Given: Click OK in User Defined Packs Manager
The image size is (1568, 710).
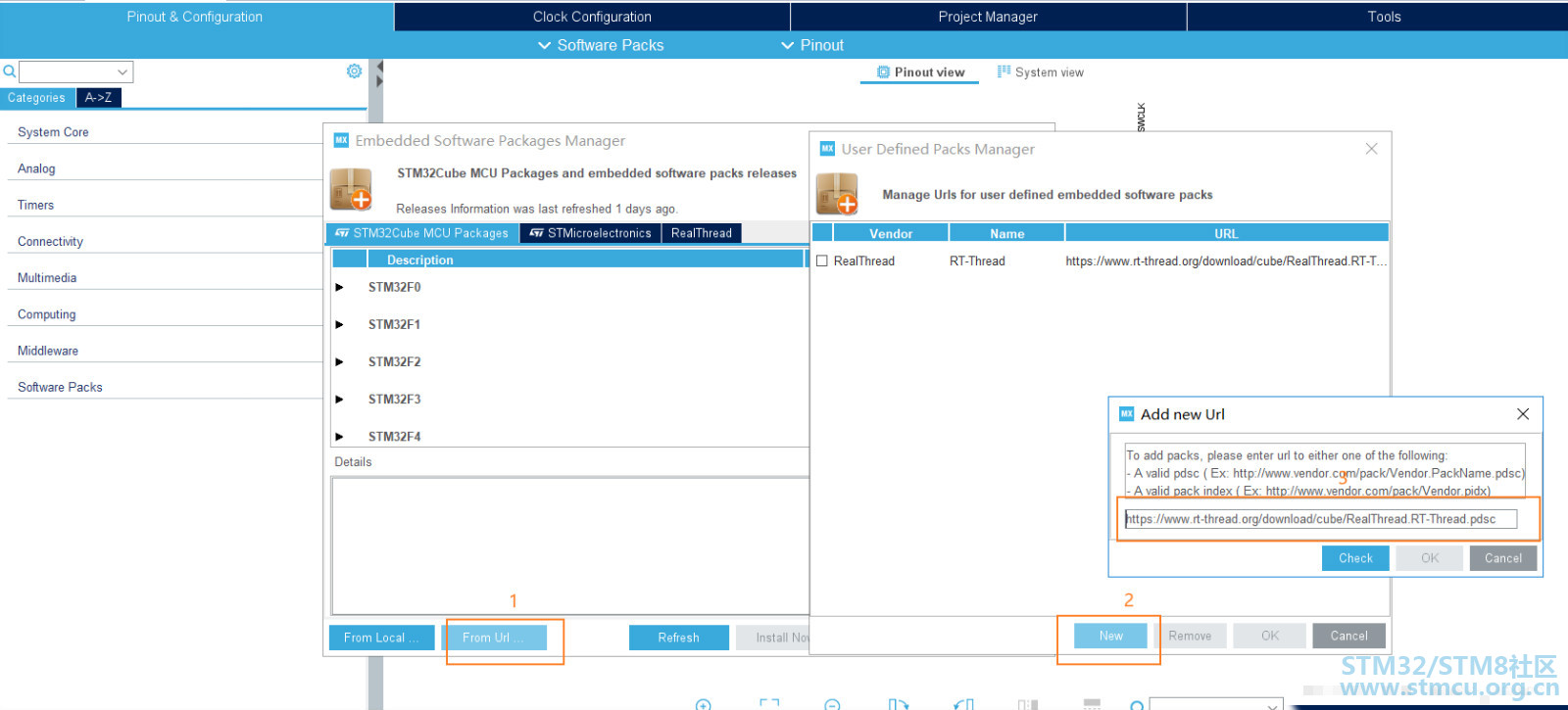Looking at the screenshot, I should click(x=1270, y=636).
